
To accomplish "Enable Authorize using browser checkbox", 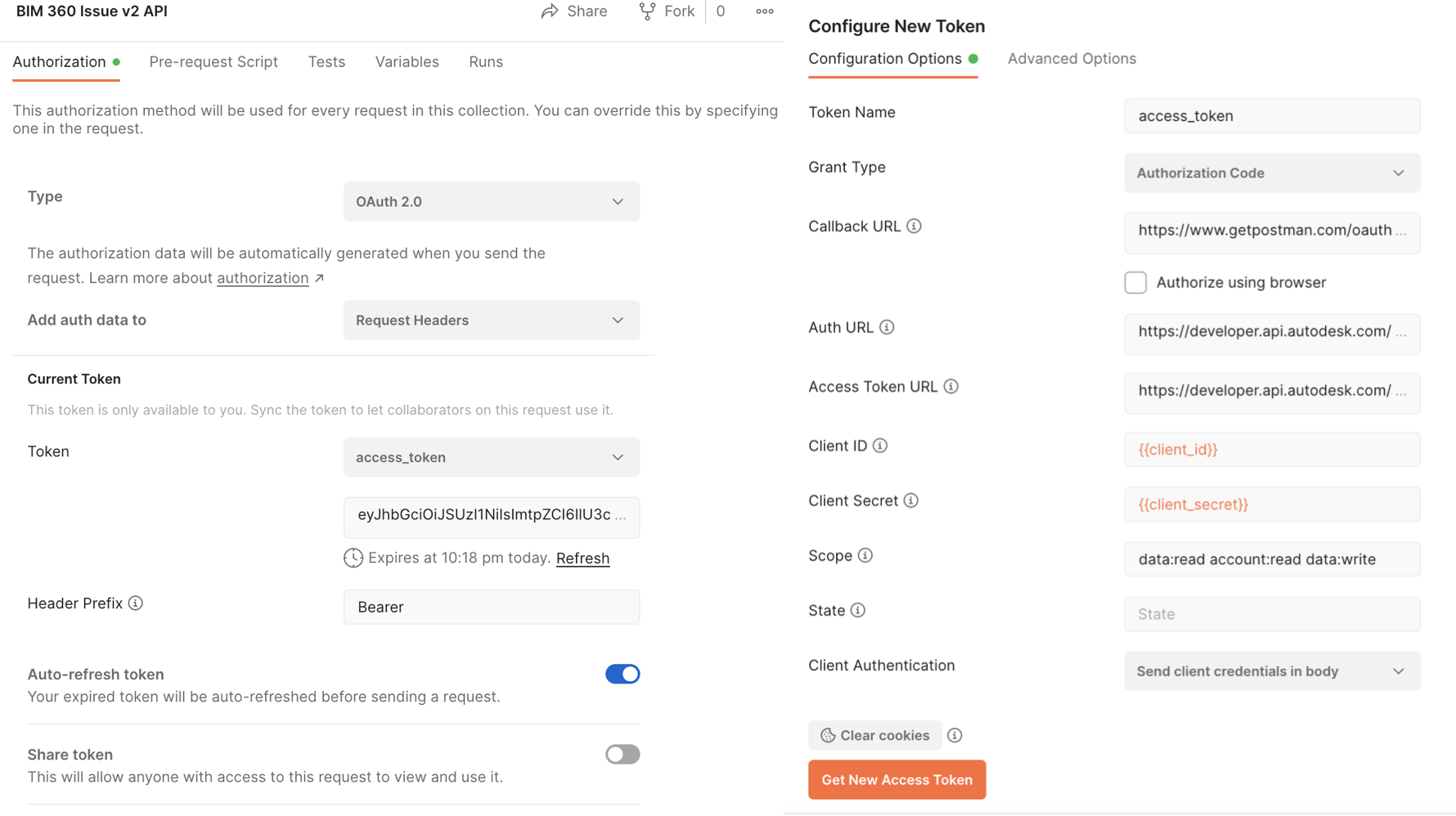I will 1135,283.
